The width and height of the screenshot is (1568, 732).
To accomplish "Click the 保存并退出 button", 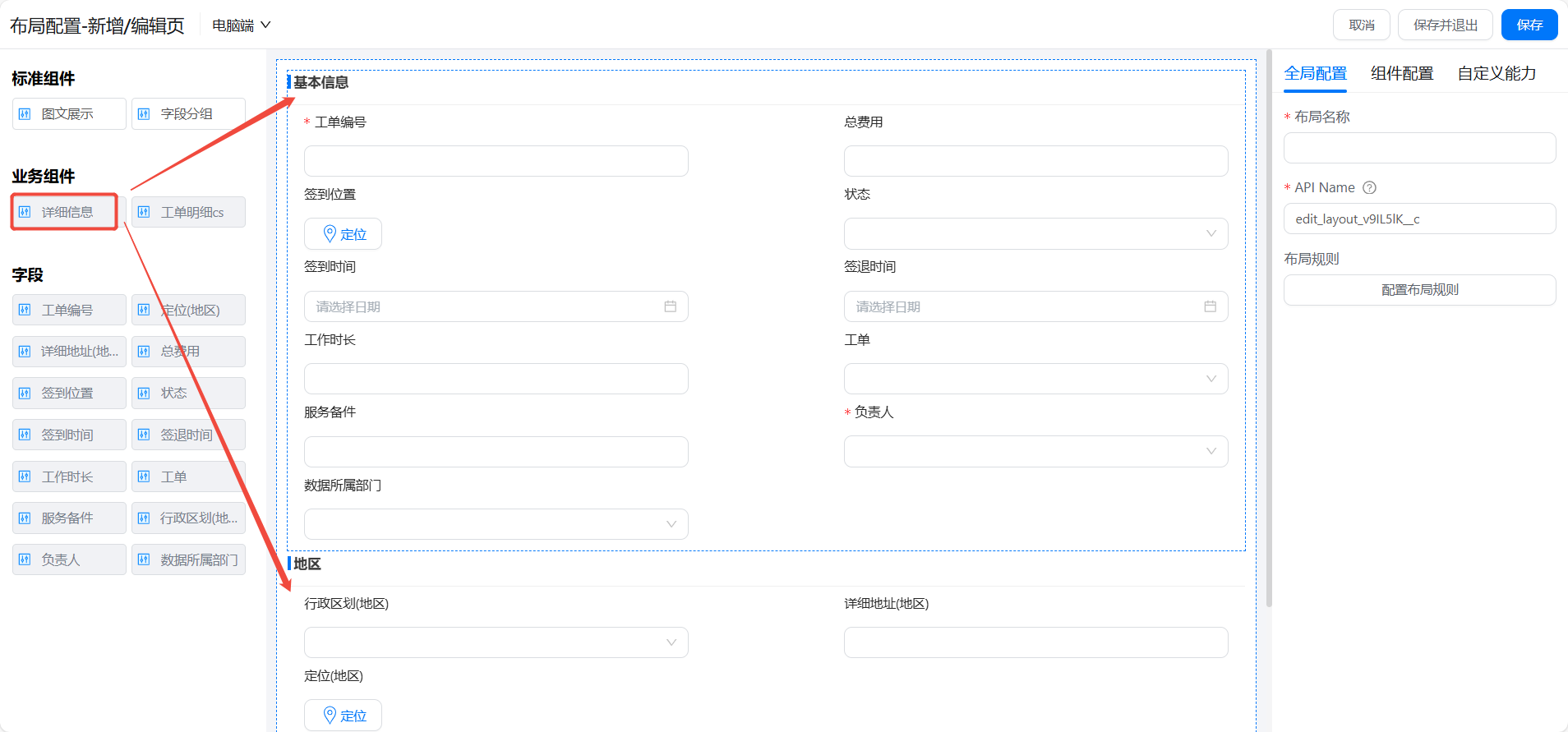I will (1446, 25).
